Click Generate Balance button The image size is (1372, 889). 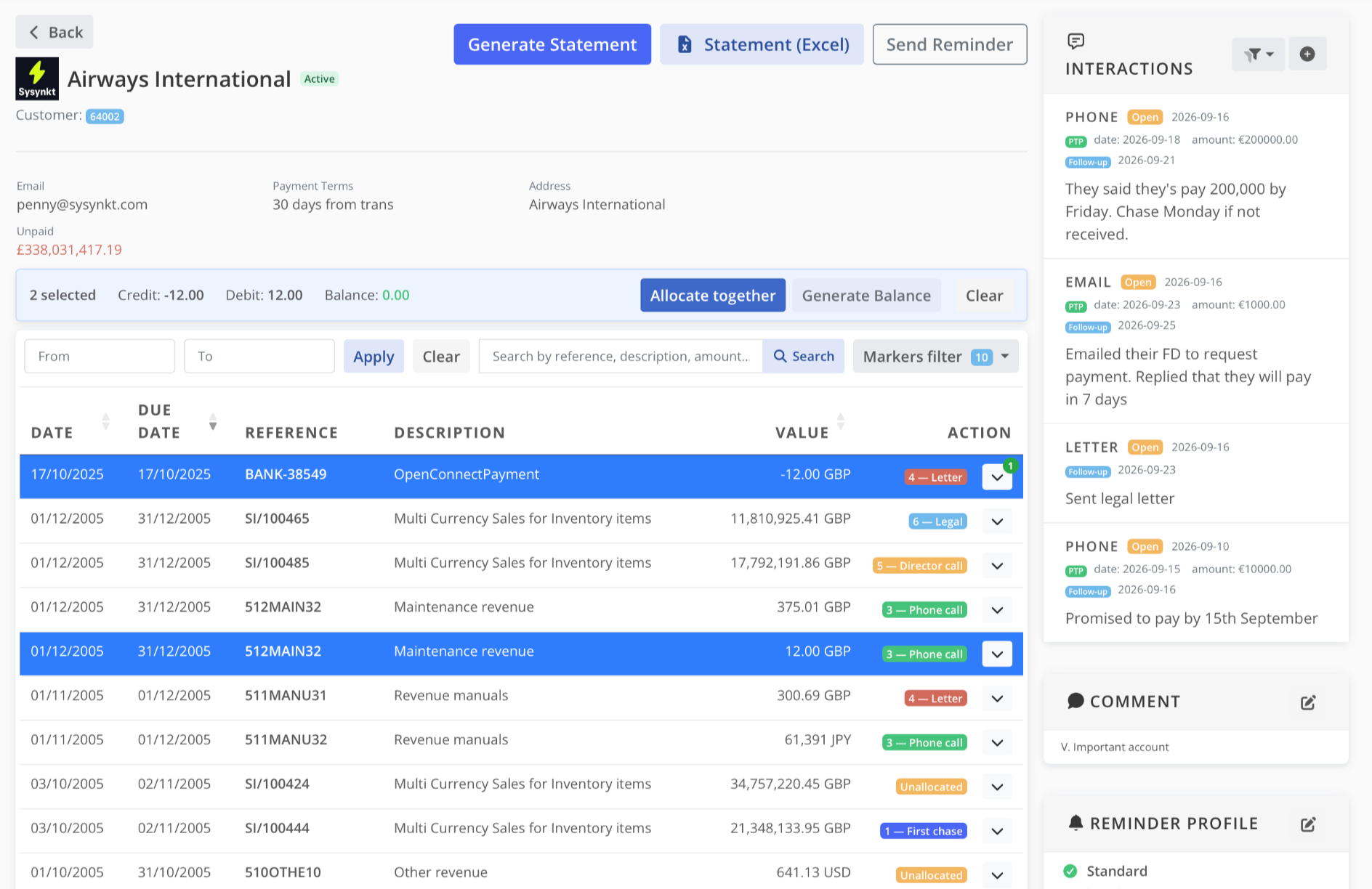point(866,296)
